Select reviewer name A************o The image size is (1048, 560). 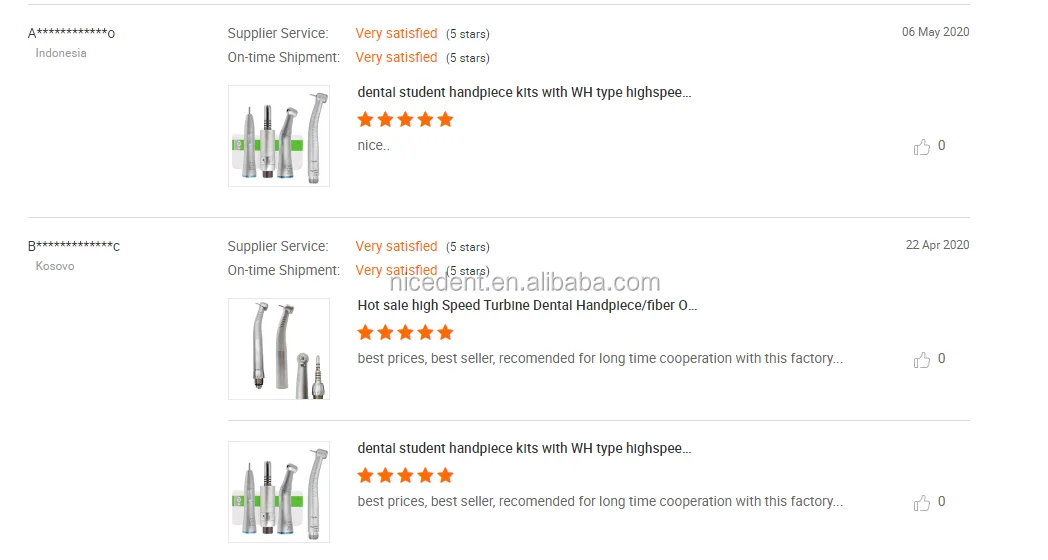(71, 33)
